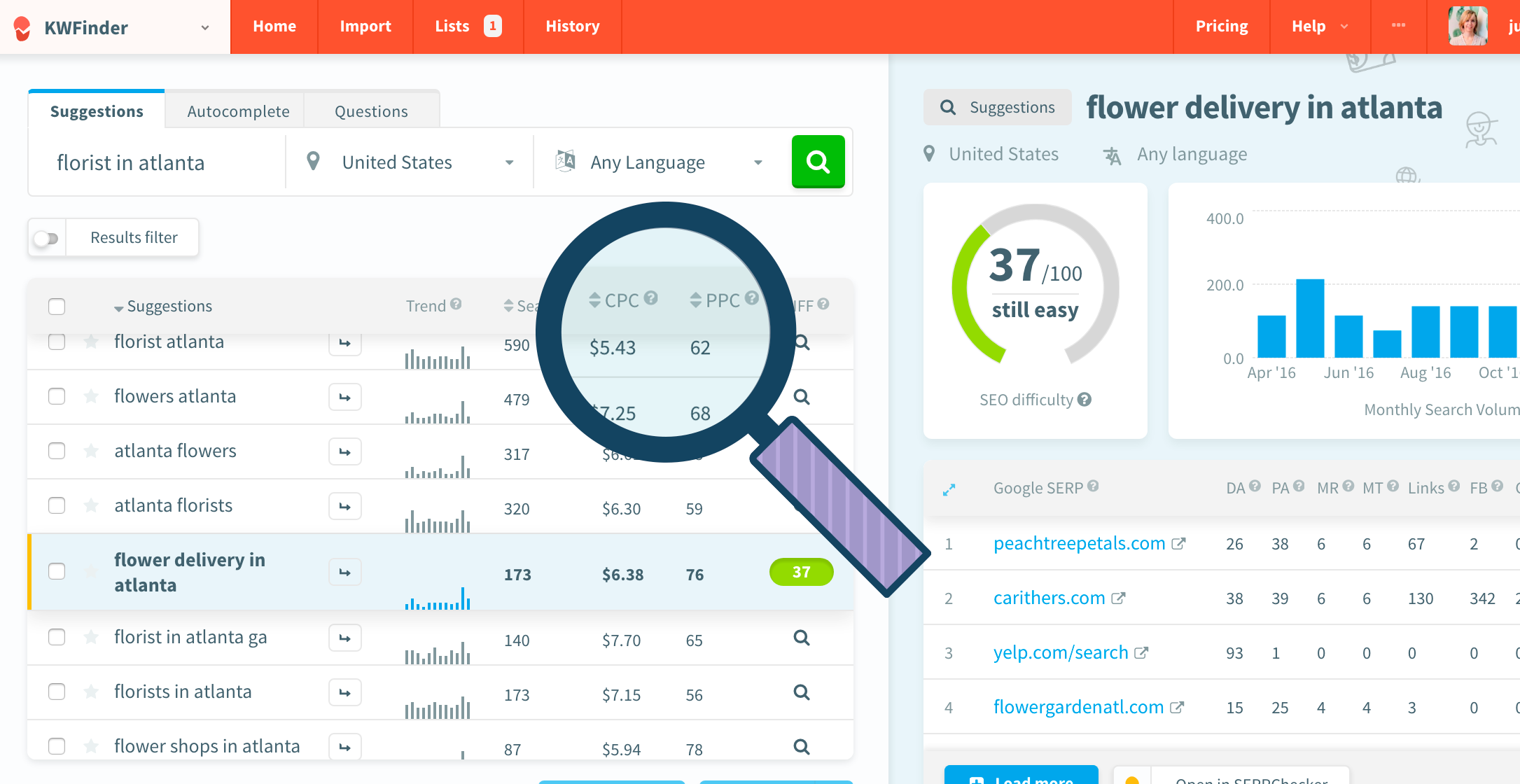Check the 'florist in atlanta ga' checkbox
The height and width of the screenshot is (784, 1520).
57,637
